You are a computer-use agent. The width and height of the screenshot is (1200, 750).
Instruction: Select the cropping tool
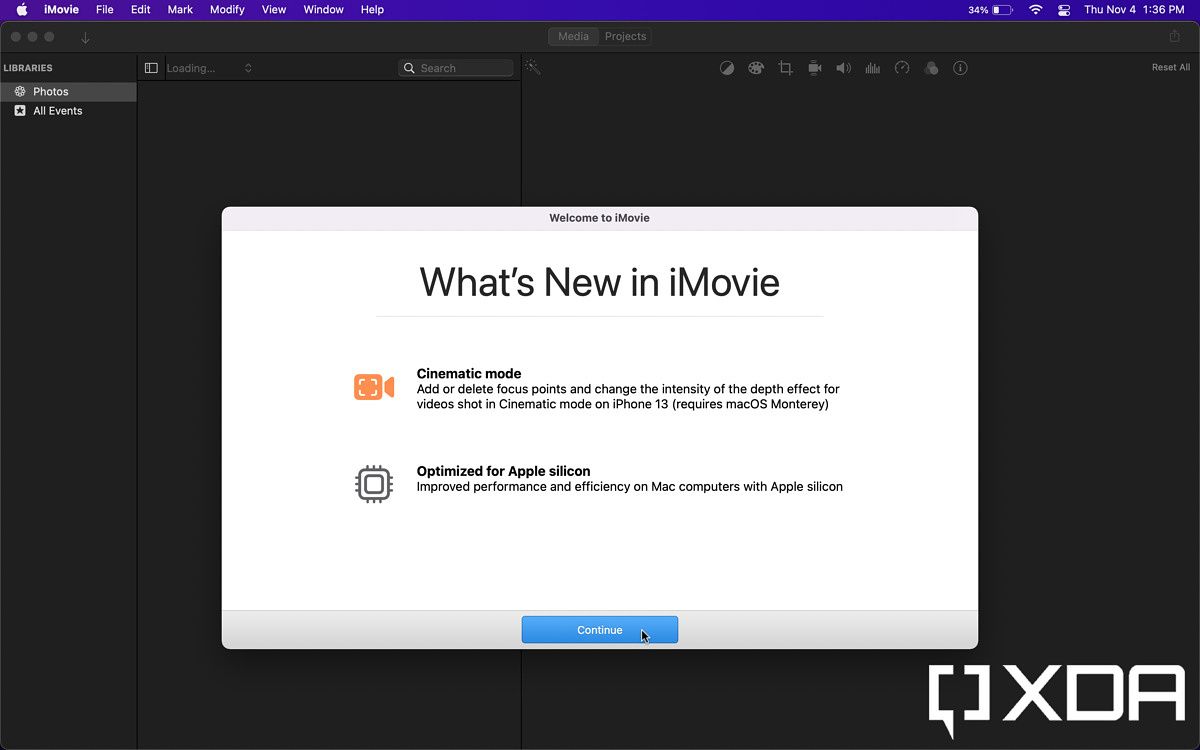click(786, 68)
